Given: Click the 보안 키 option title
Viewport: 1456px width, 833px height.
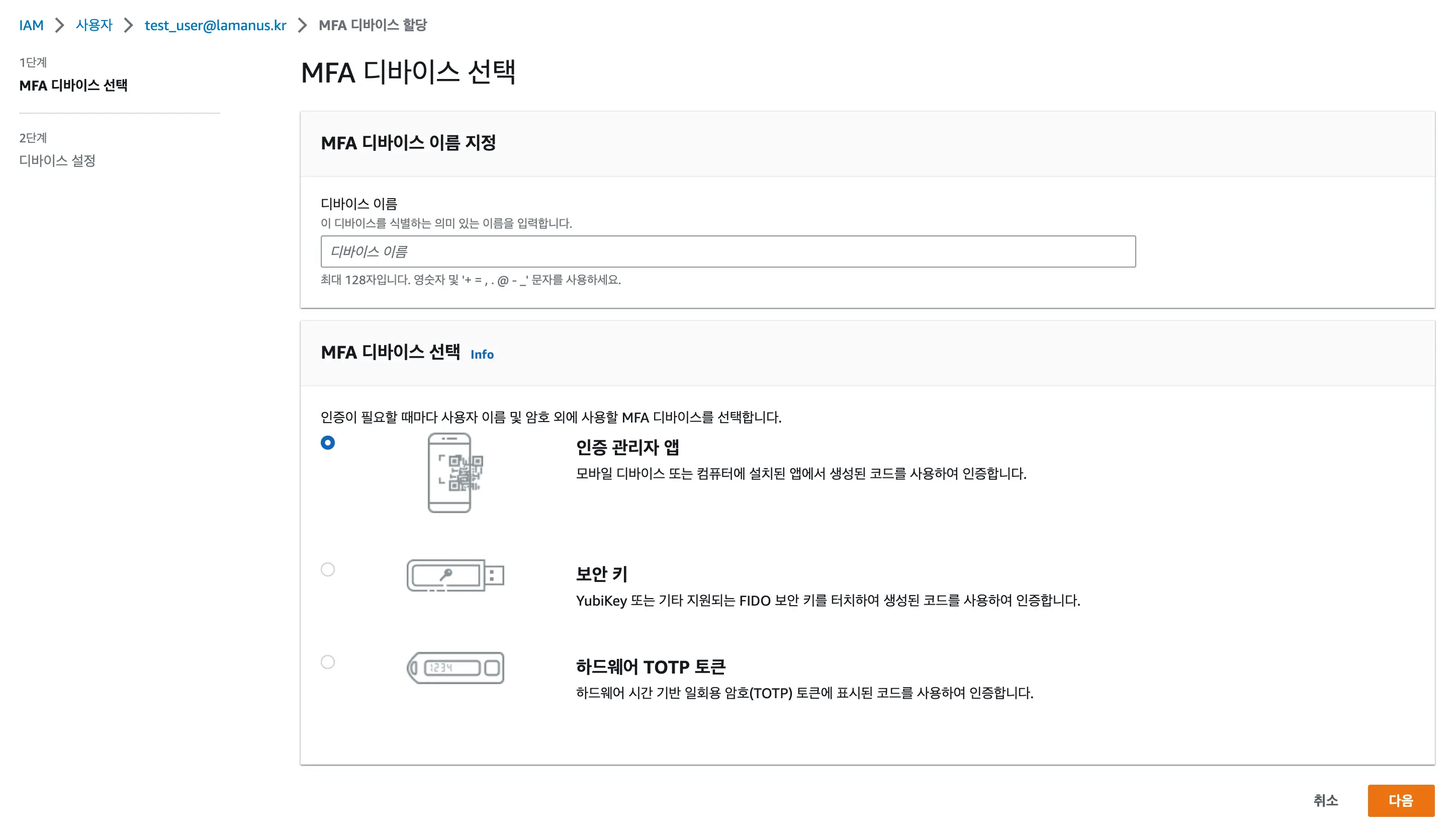Looking at the screenshot, I should pyautogui.click(x=601, y=574).
